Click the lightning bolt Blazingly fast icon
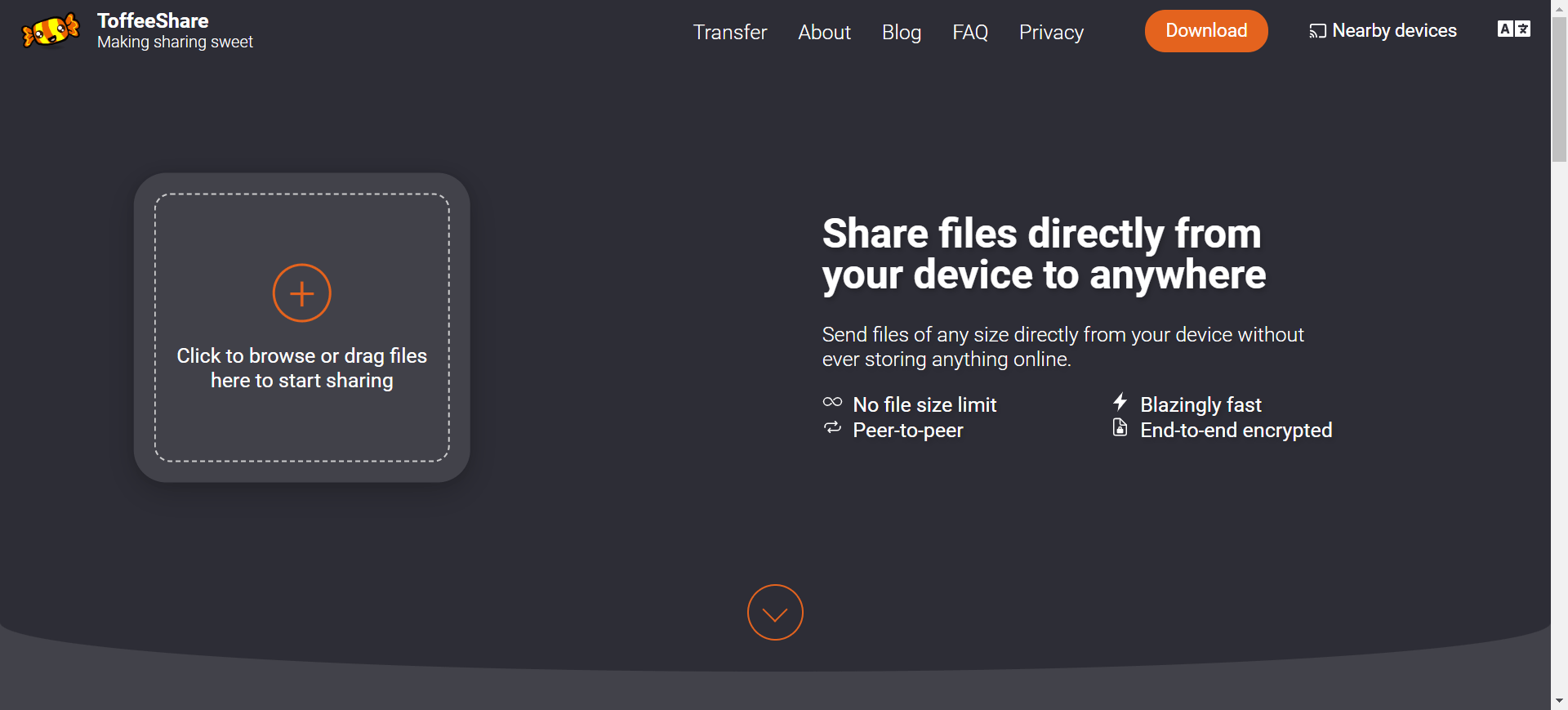 click(x=1120, y=402)
